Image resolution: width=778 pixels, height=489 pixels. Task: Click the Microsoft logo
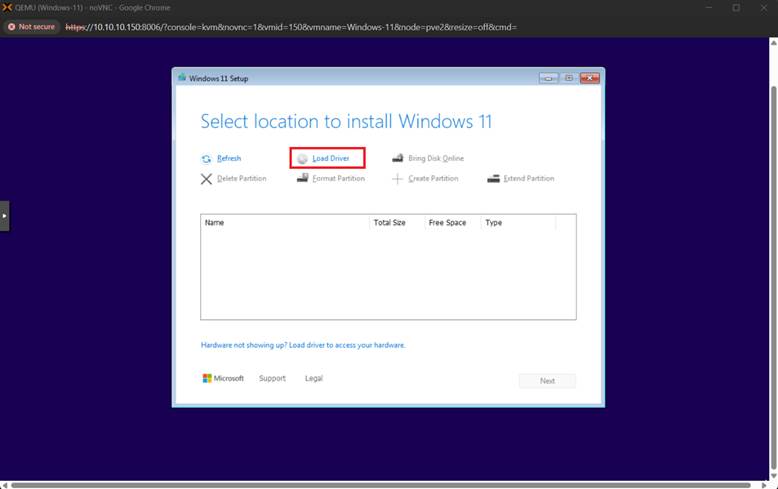(207, 379)
